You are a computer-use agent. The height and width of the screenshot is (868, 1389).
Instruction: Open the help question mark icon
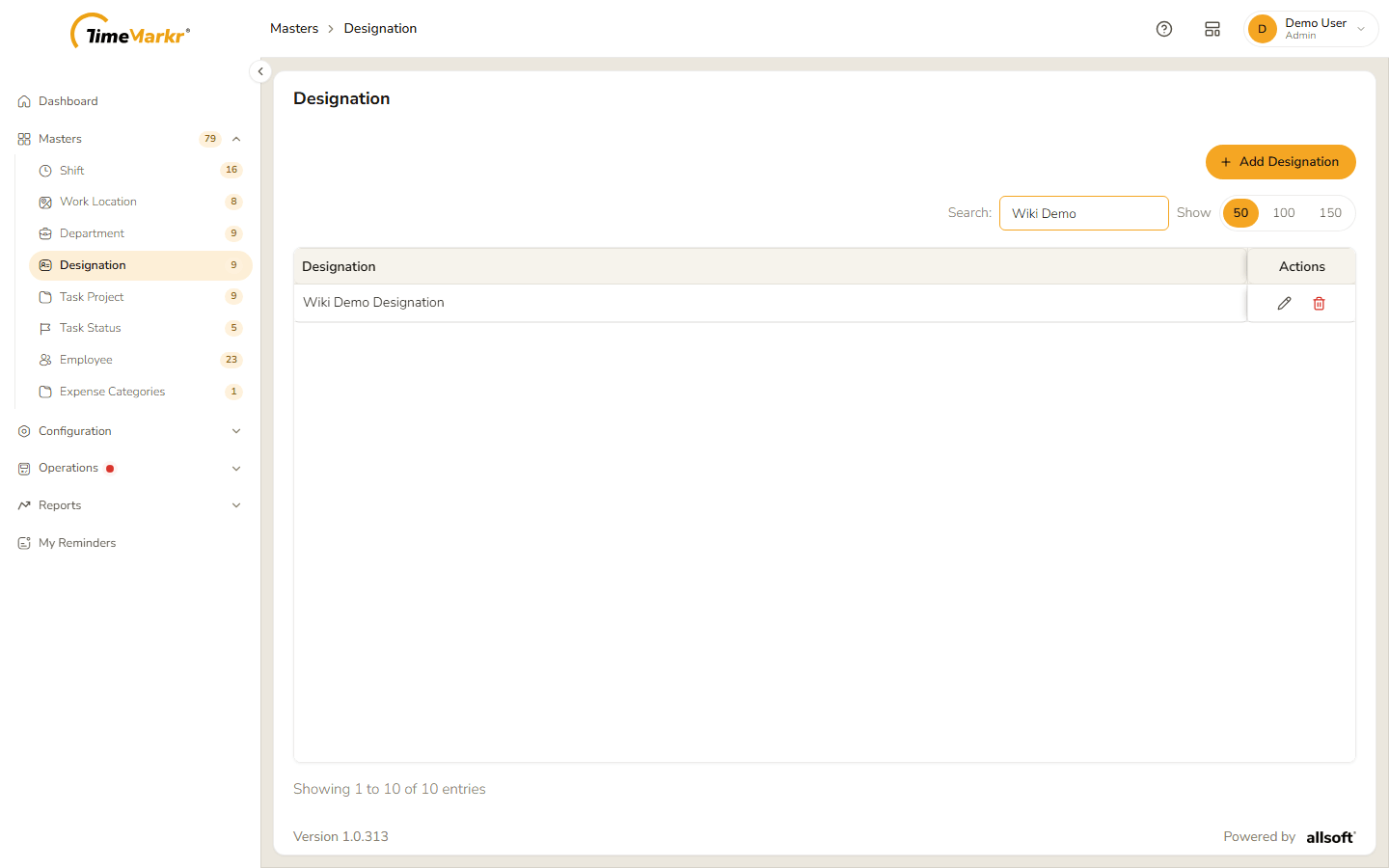pyautogui.click(x=1164, y=29)
